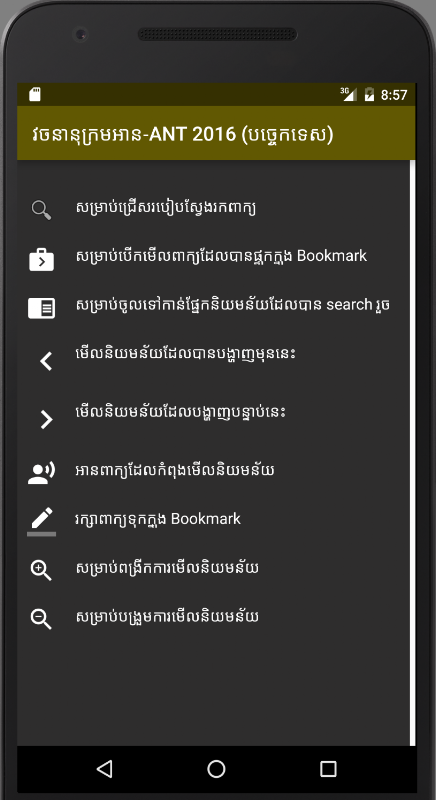The width and height of the screenshot is (436, 800).
Task: Tap the text beside the zoom out icon
Action: coord(167,616)
